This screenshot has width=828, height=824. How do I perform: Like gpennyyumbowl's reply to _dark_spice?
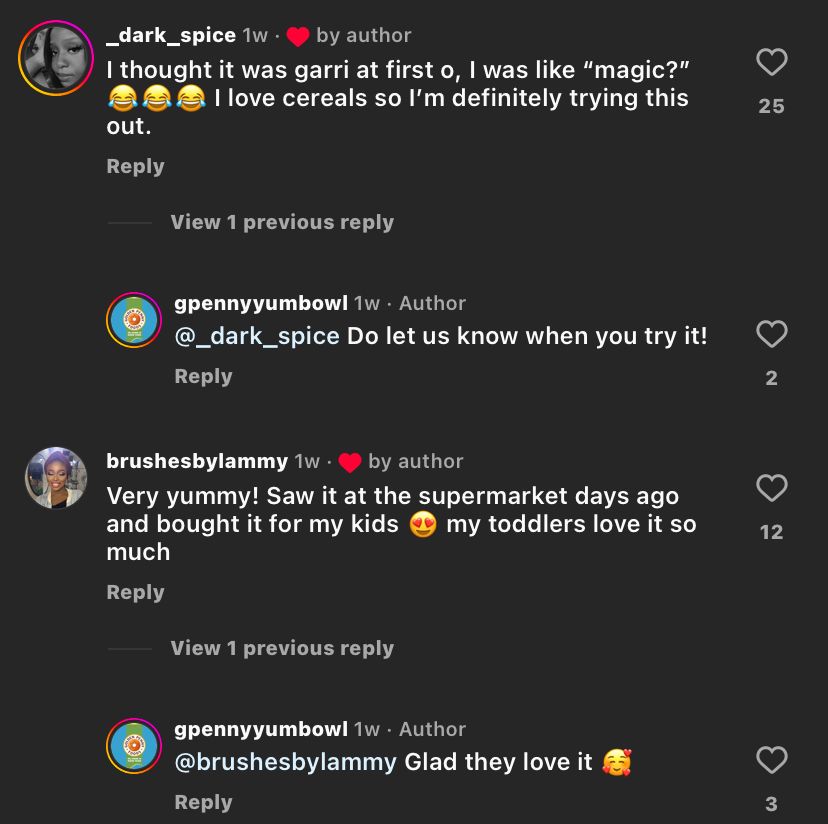coord(771,334)
